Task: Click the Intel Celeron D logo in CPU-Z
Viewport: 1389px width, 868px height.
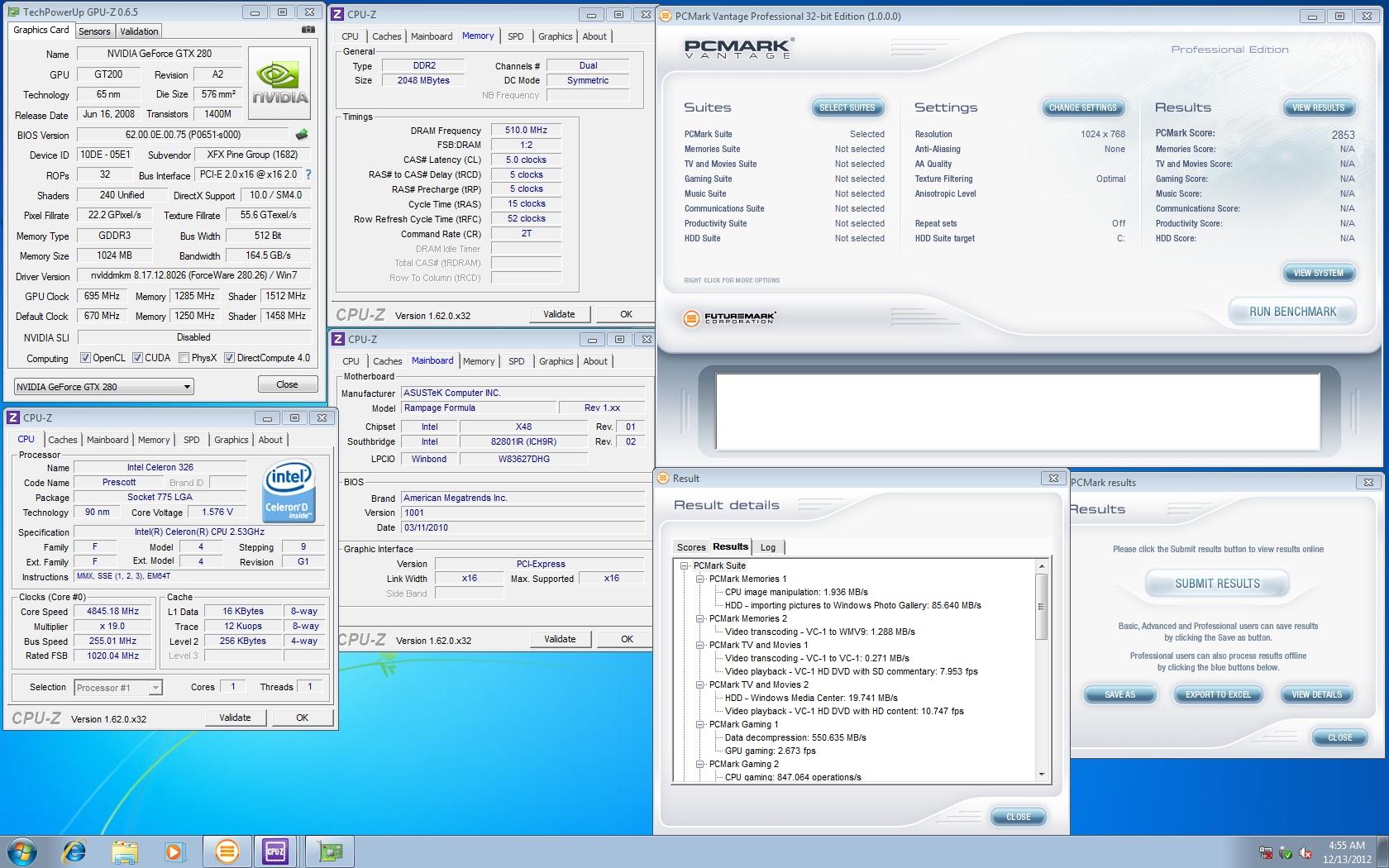Action: click(288, 491)
